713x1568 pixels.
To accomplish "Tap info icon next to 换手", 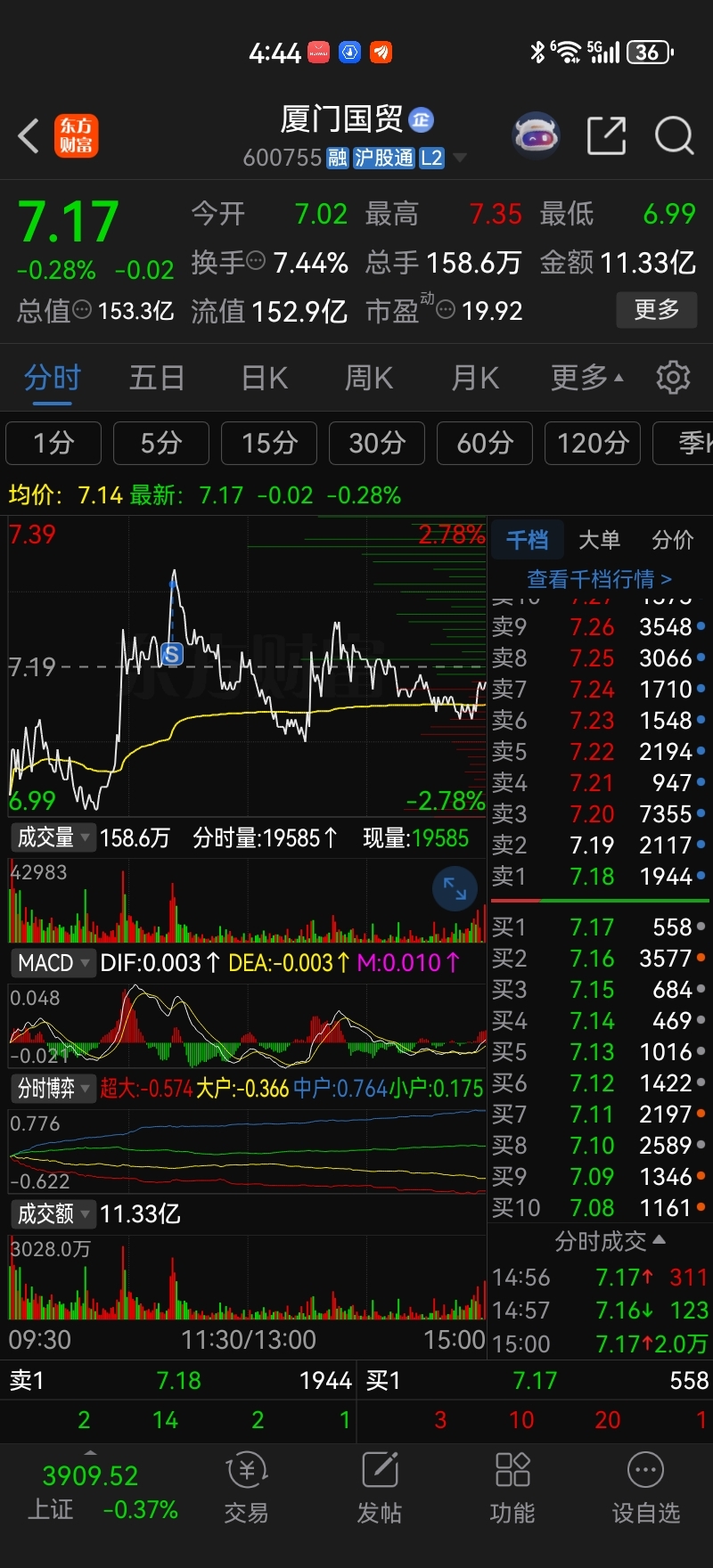I will tap(256, 261).
